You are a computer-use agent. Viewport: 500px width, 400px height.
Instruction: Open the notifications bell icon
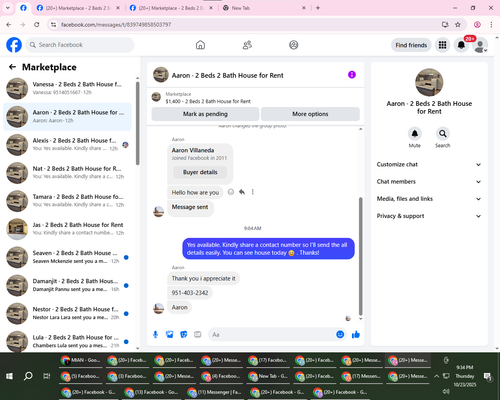coord(461,45)
